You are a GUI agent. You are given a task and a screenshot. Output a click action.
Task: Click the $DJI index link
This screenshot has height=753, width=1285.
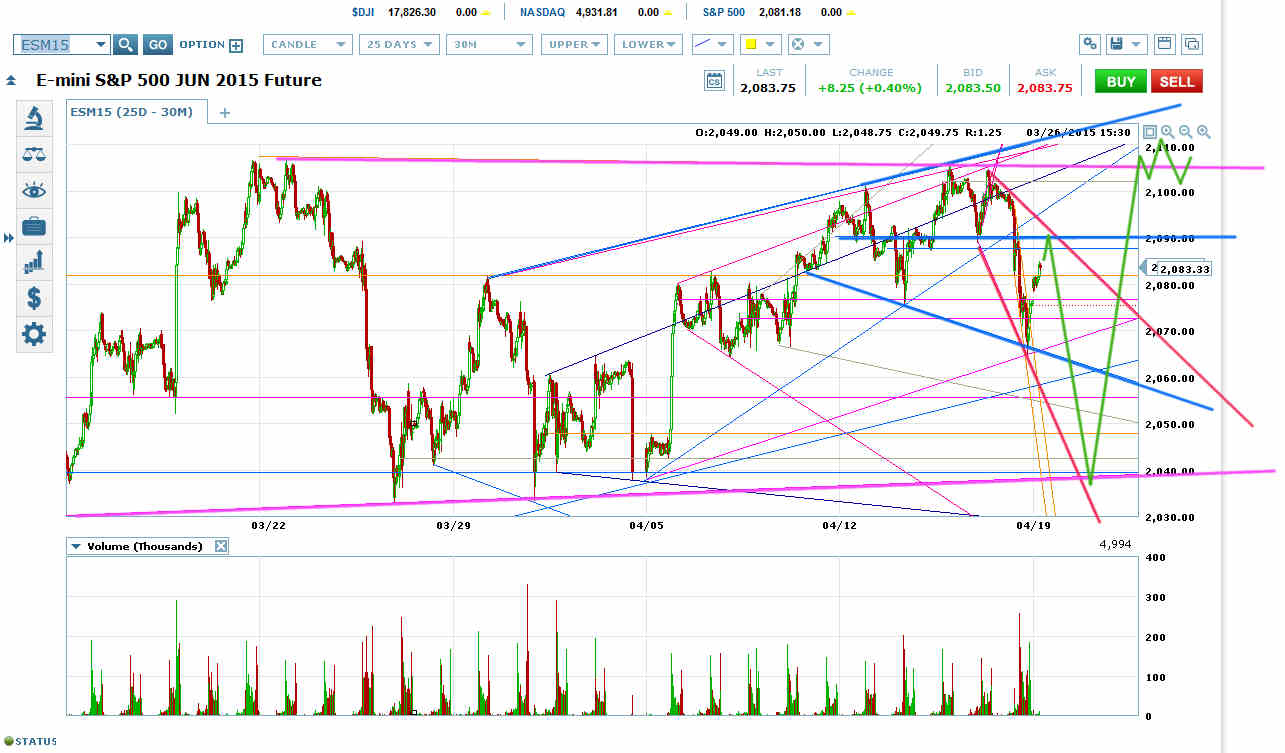tap(365, 12)
